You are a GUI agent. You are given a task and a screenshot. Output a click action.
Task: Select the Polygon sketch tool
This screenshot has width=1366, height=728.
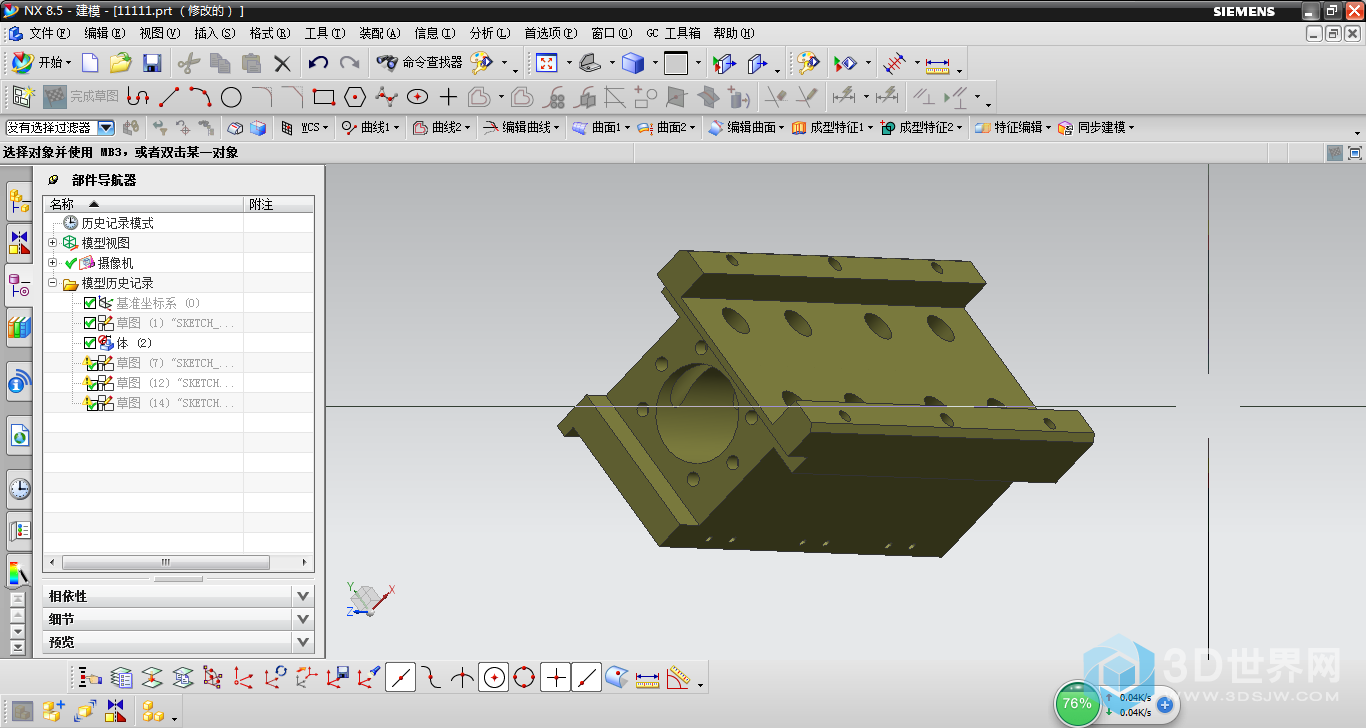(354, 97)
